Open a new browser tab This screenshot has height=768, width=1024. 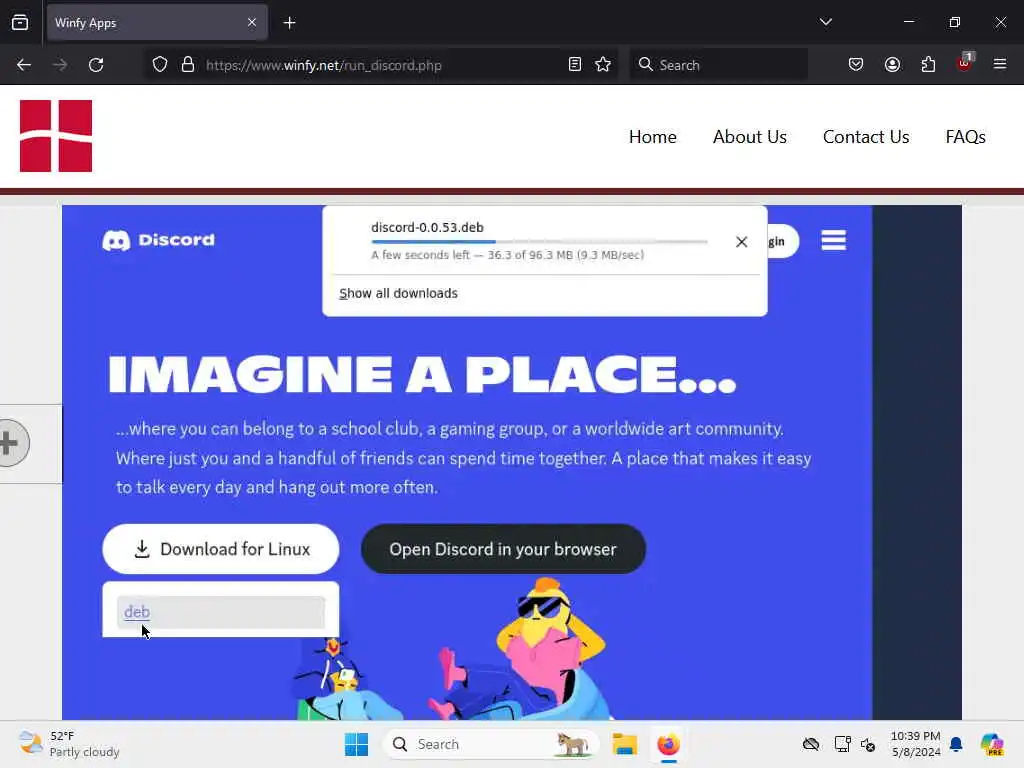pos(289,23)
